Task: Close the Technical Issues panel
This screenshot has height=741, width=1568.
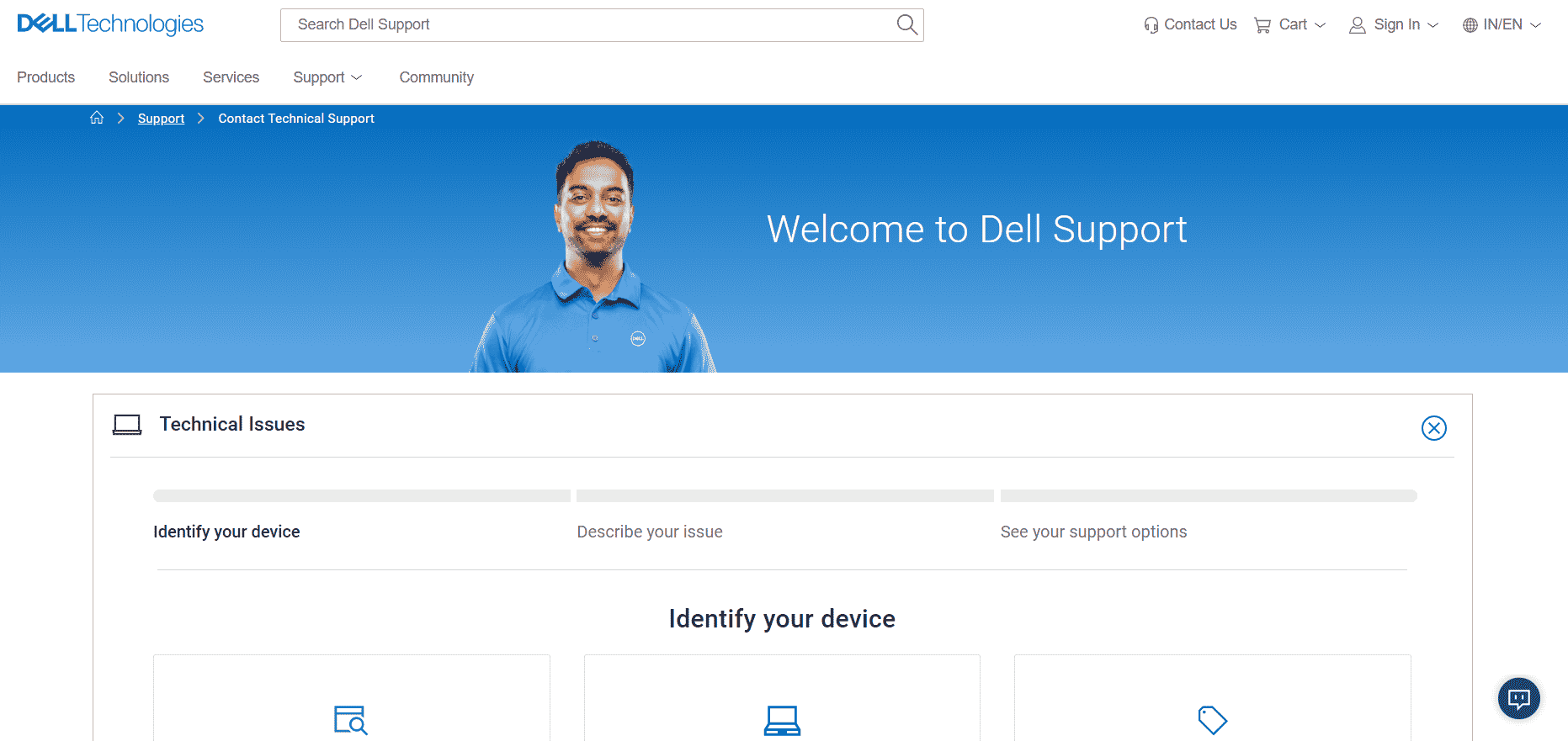Action: (x=1433, y=428)
